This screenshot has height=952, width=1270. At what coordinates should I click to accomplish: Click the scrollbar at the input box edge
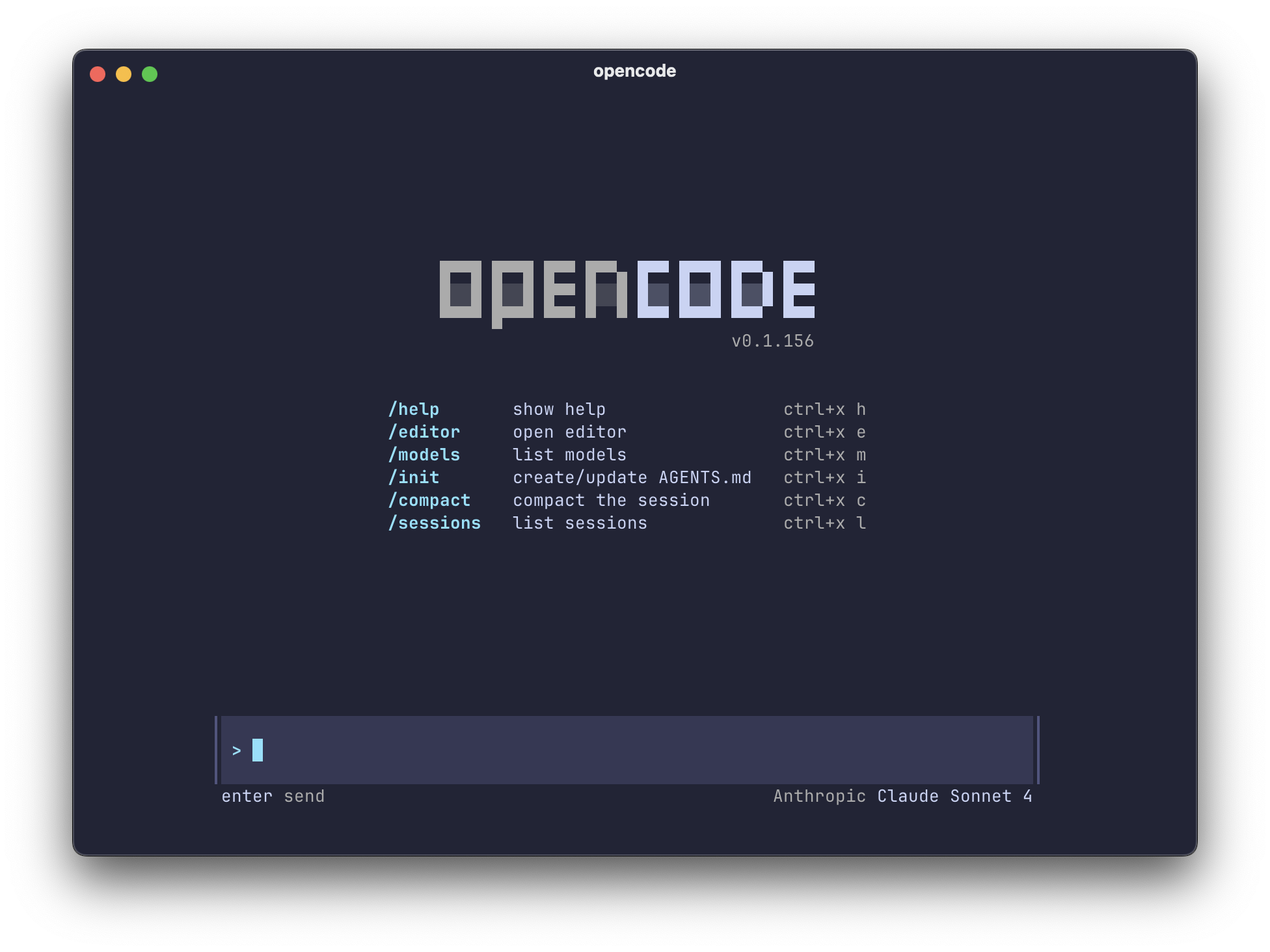[1036, 749]
